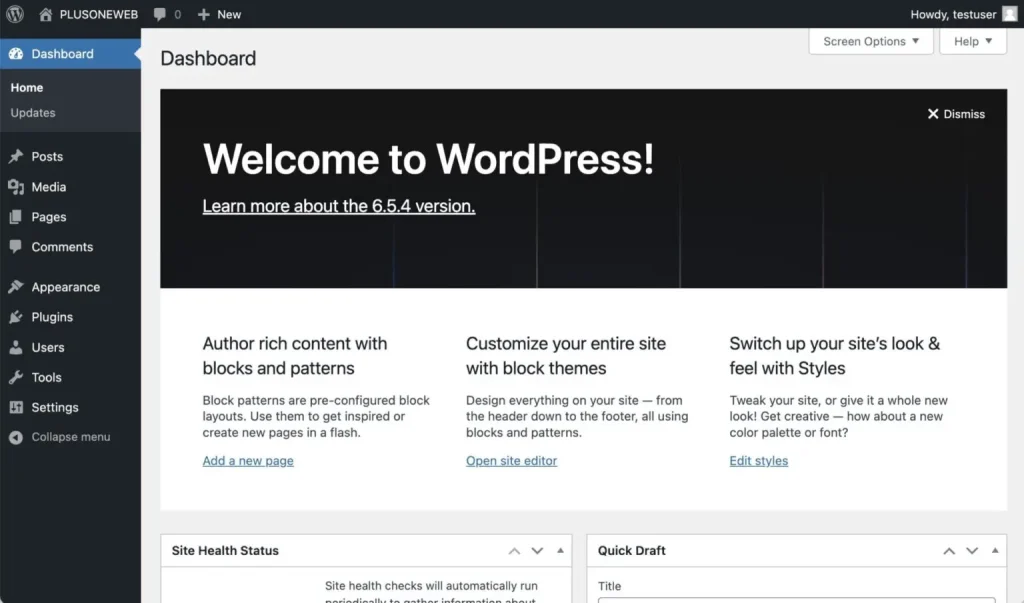
Task: Go to Updates submenu item
Action: [x=33, y=113]
